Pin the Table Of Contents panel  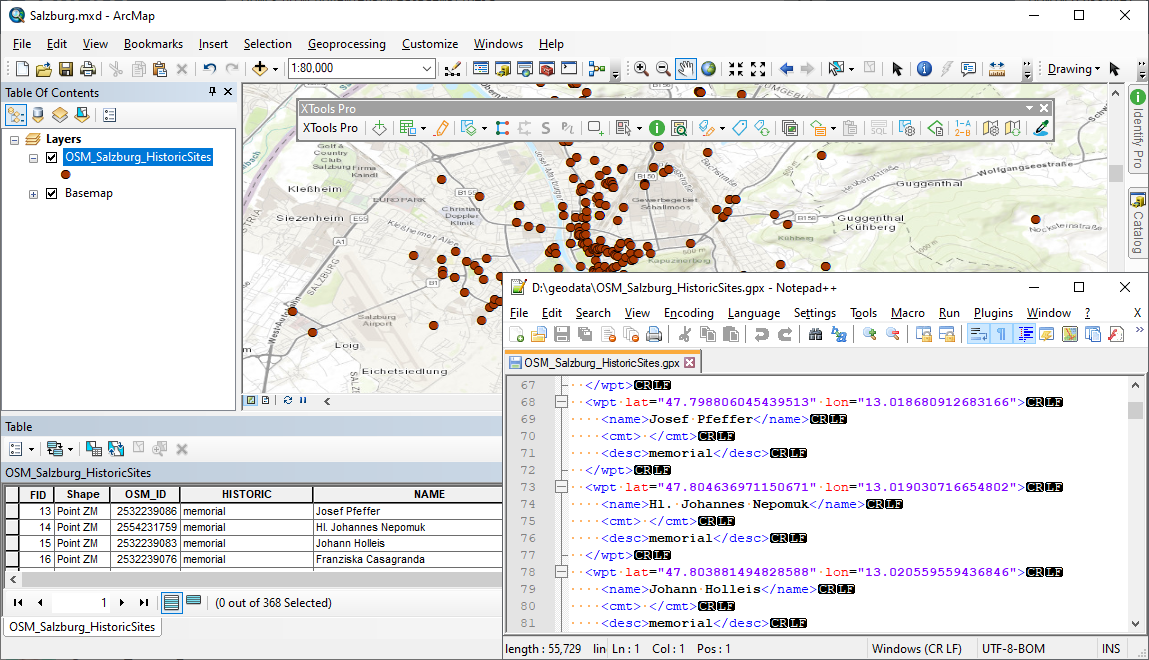point(213,92)
